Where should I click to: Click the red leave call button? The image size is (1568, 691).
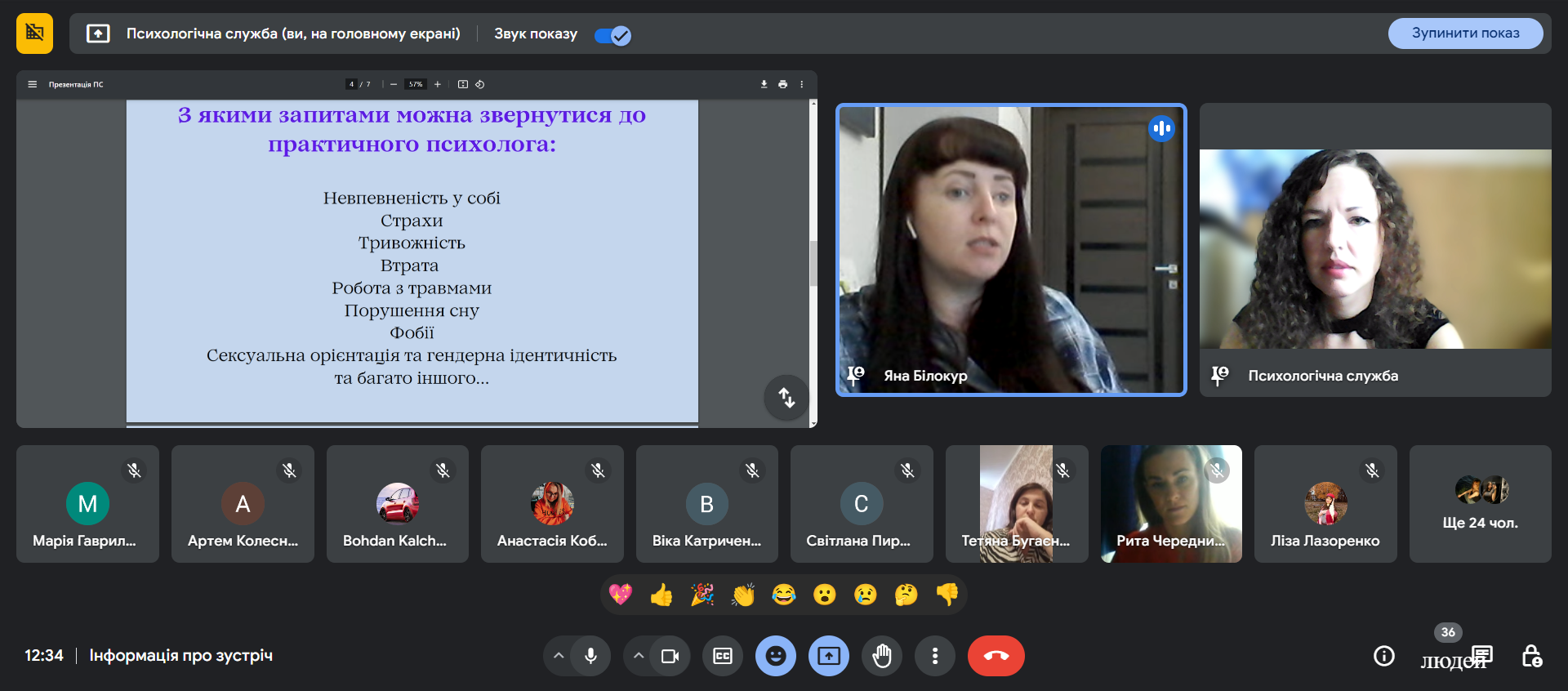click(x=996, y=656)
